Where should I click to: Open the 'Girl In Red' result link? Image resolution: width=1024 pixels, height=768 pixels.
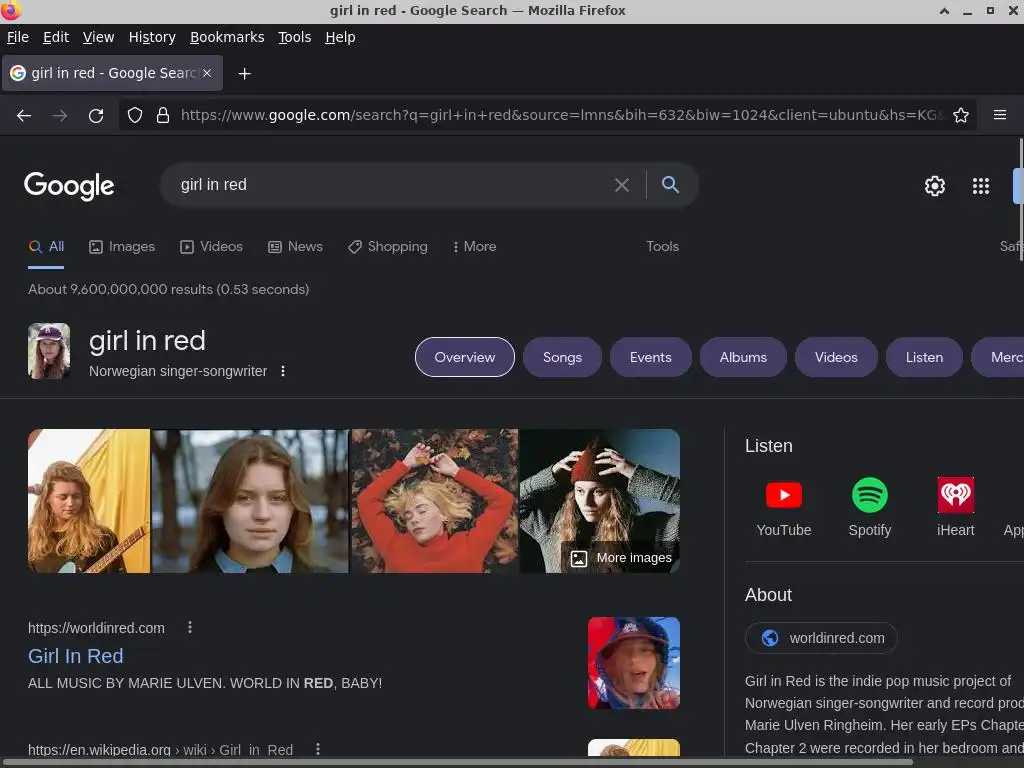76,656
